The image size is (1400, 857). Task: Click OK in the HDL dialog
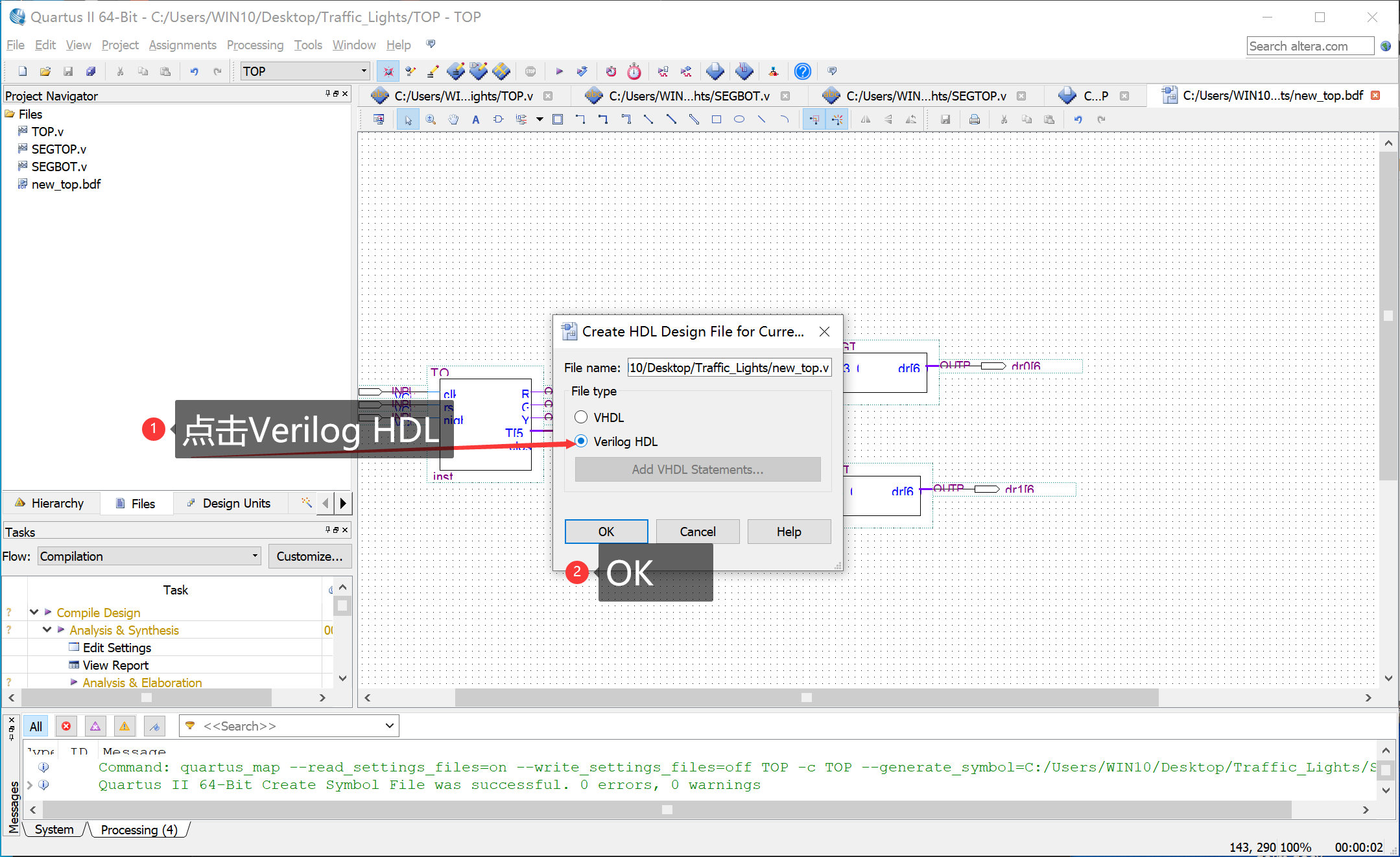coord(606,532)
